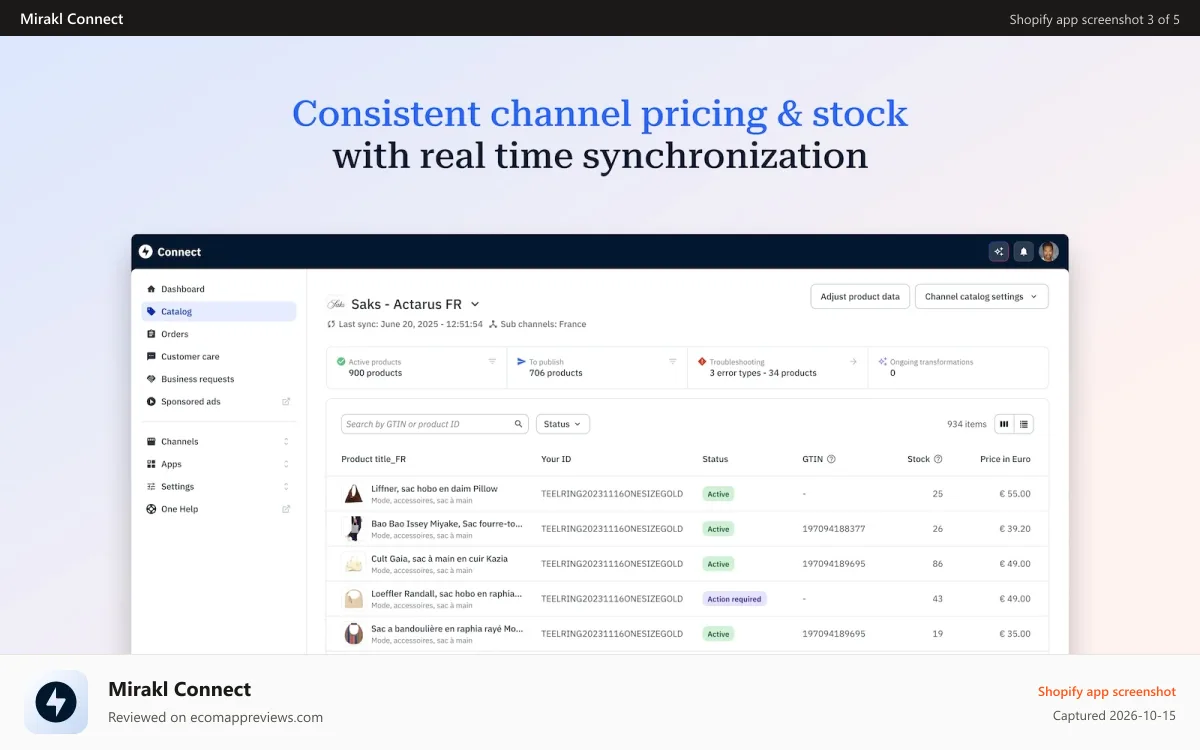Expand the Channels sidebar section
The height and width of the screenshot is (750, 1200).
[x=286, y=442]
